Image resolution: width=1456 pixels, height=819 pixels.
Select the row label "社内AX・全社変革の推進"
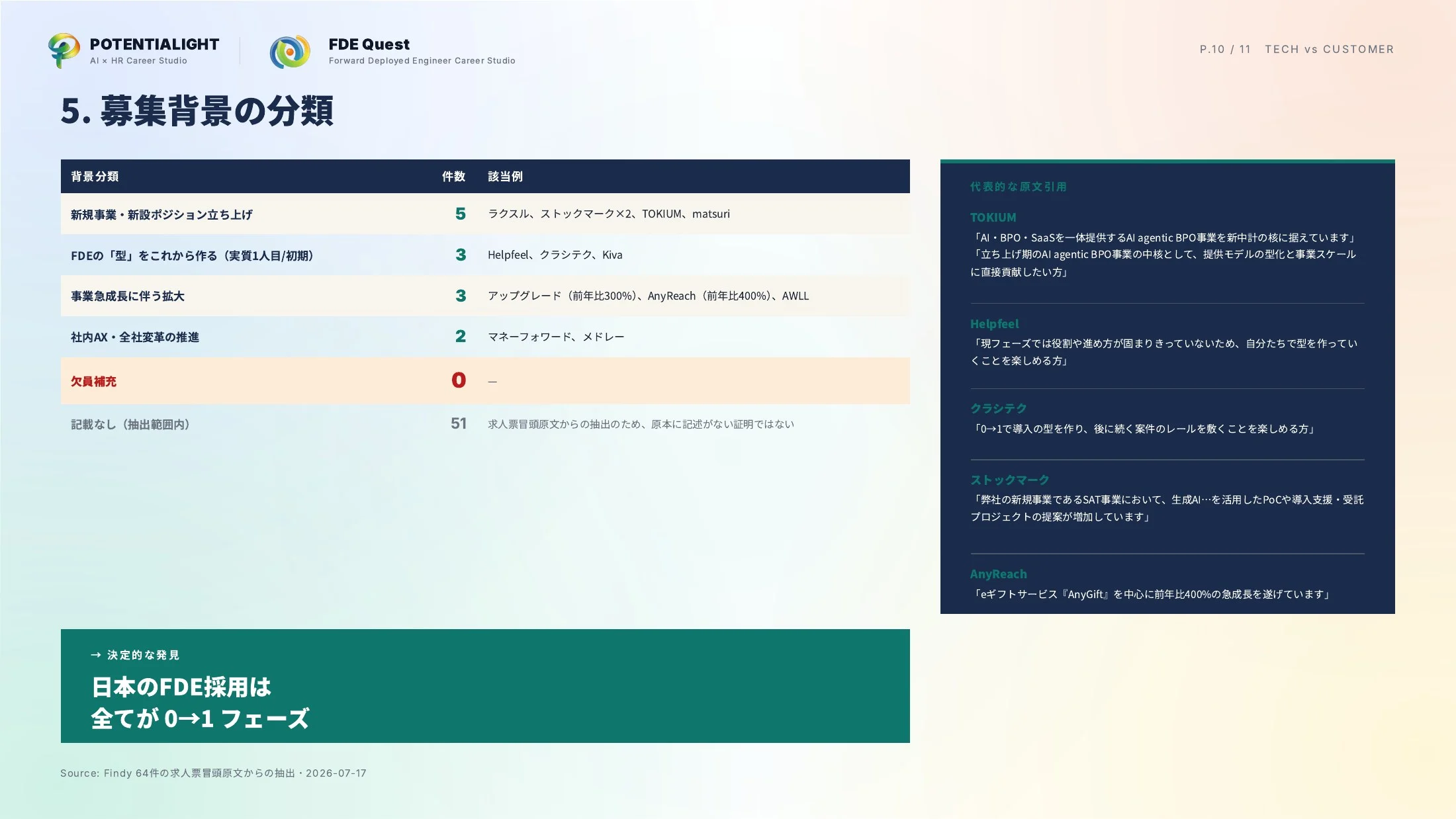pyautogui.click(x=135, y=337)
